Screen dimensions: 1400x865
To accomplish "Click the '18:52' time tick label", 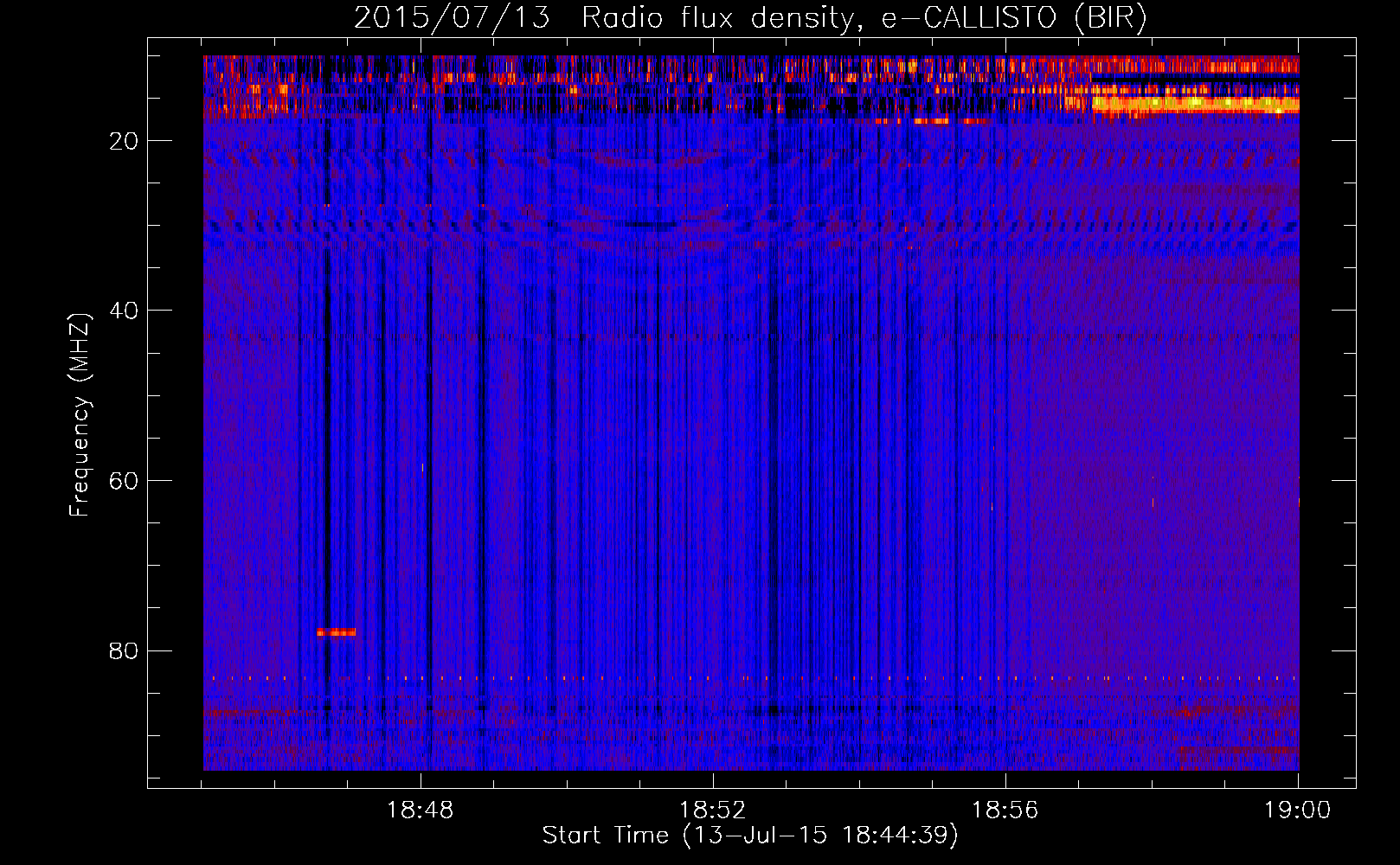I will [x=712, y=811].
